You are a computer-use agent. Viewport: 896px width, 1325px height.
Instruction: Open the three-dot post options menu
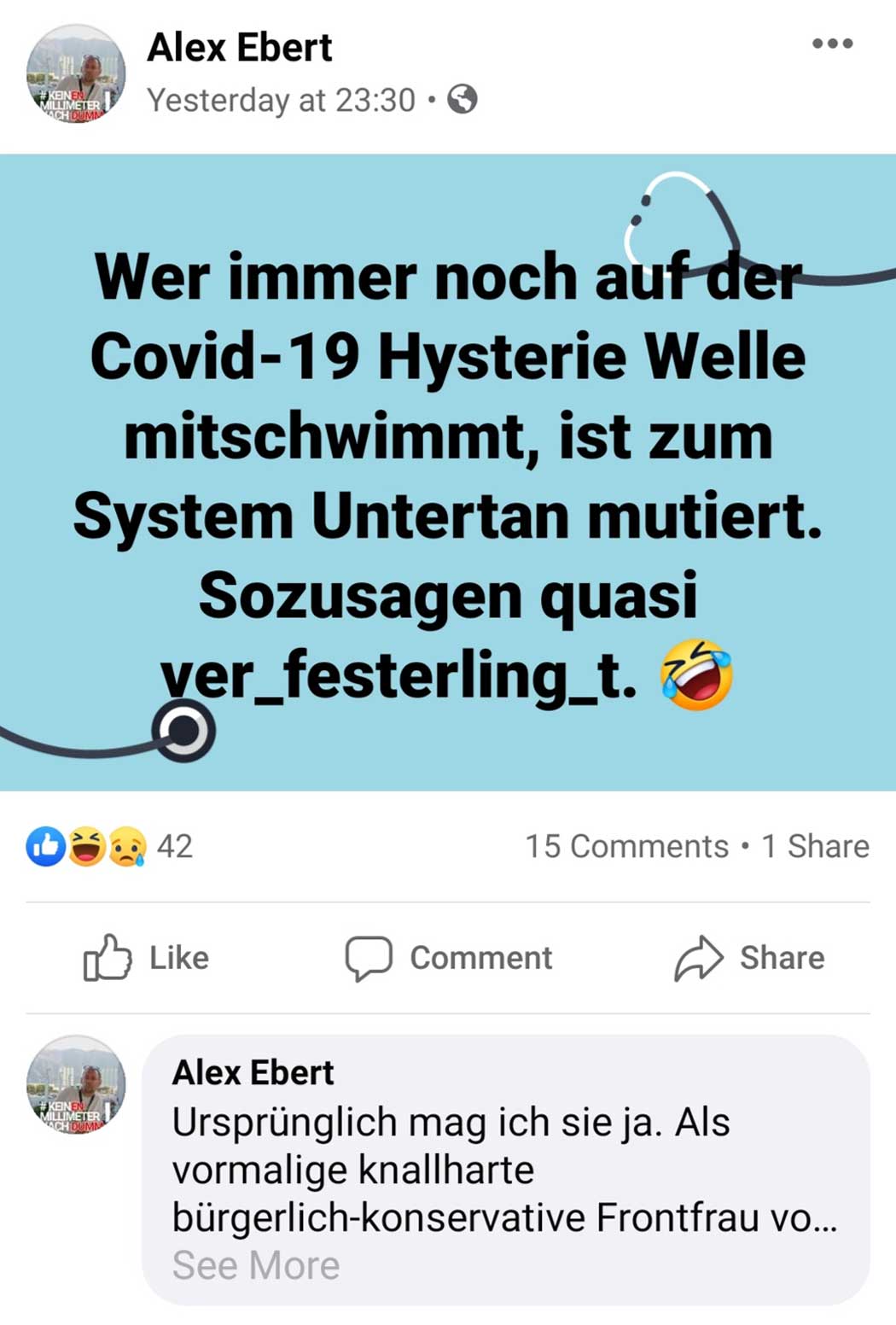[832, 44]
